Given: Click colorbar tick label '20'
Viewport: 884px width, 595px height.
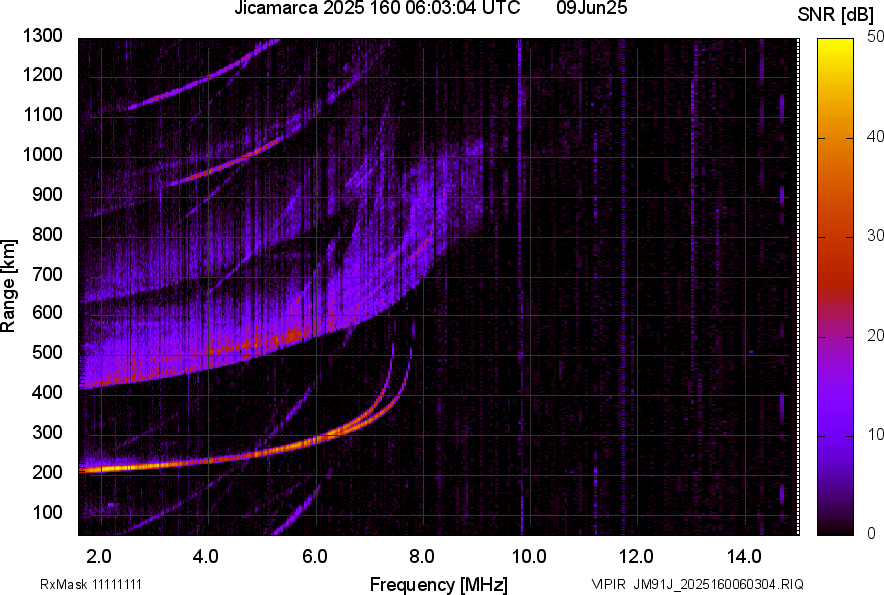Looking at the screenshot, I should coord(876,336).
